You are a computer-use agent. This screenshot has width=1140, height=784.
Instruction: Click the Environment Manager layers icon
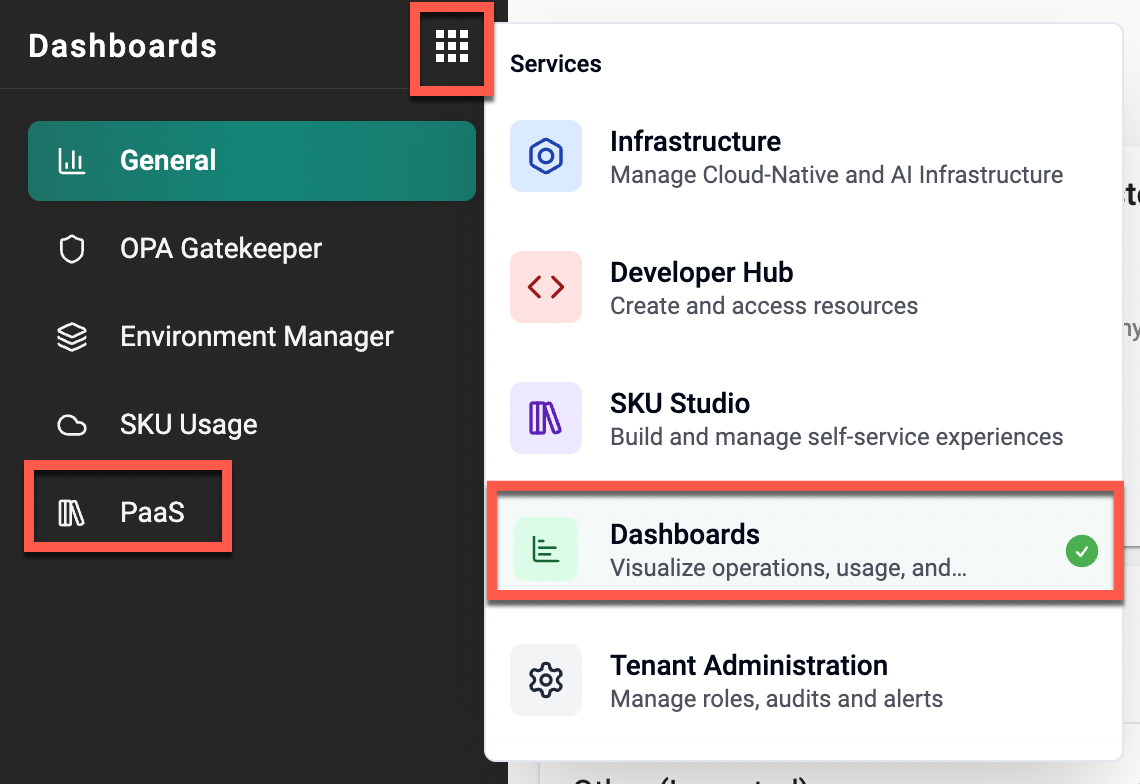point(71,337)
